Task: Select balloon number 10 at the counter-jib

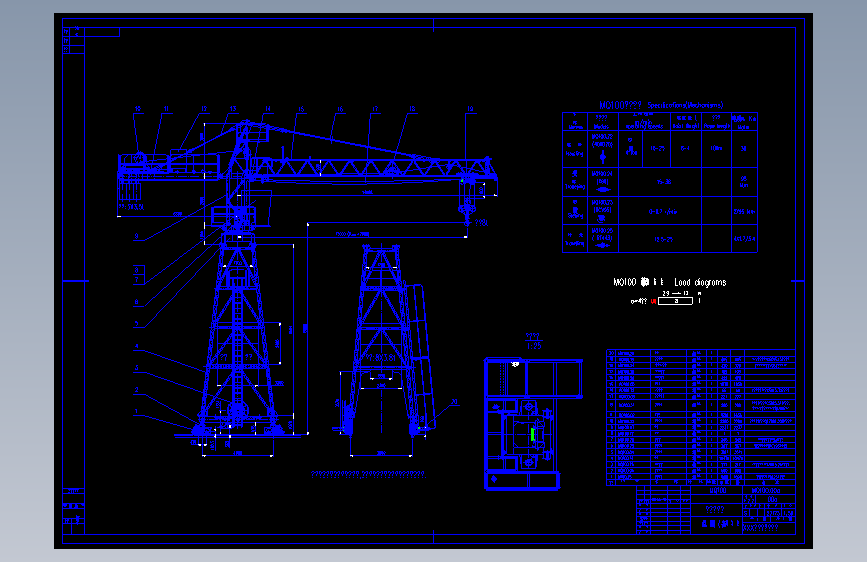Action: click(138, 109)
